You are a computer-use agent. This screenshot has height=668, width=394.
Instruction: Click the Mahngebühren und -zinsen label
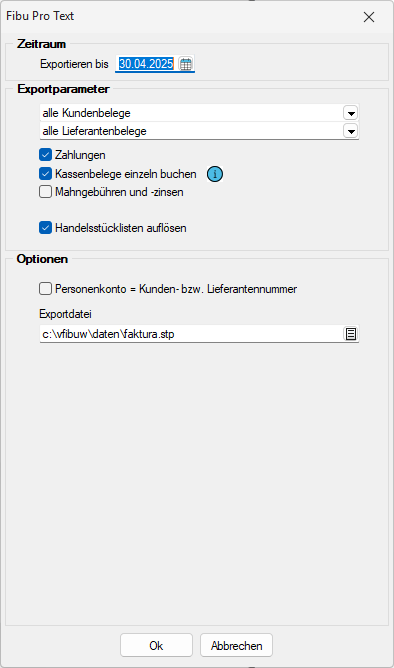click(119, 192)
